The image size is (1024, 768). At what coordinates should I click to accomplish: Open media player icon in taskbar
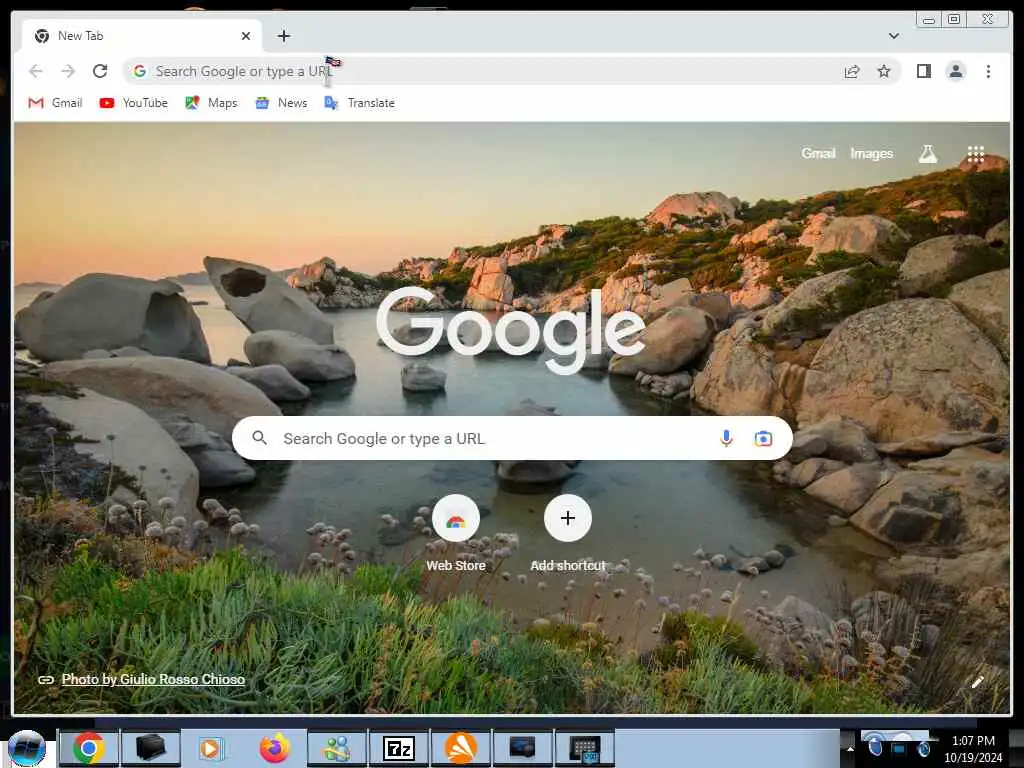pos(211,748)
